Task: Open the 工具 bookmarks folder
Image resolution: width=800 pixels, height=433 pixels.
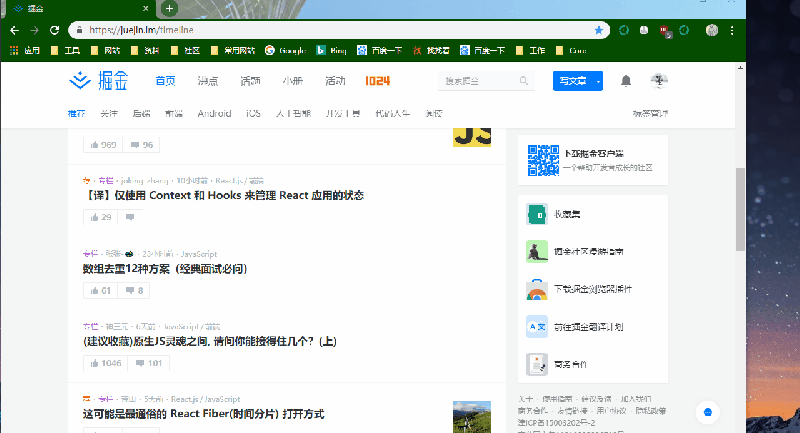Action: pos(65,50)
